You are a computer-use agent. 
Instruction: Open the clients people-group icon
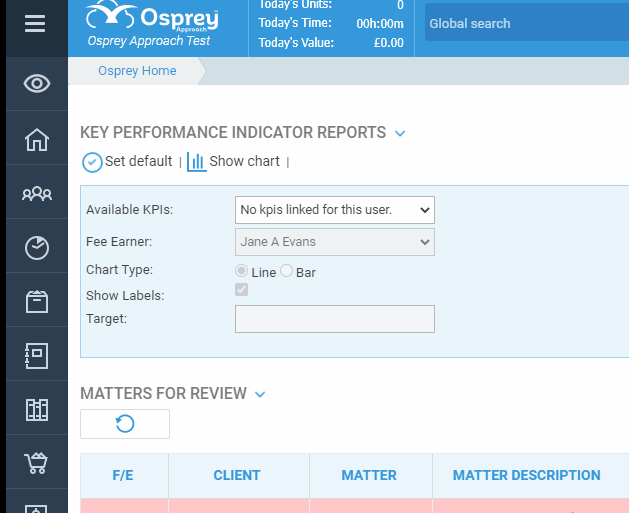click(37, 194)
